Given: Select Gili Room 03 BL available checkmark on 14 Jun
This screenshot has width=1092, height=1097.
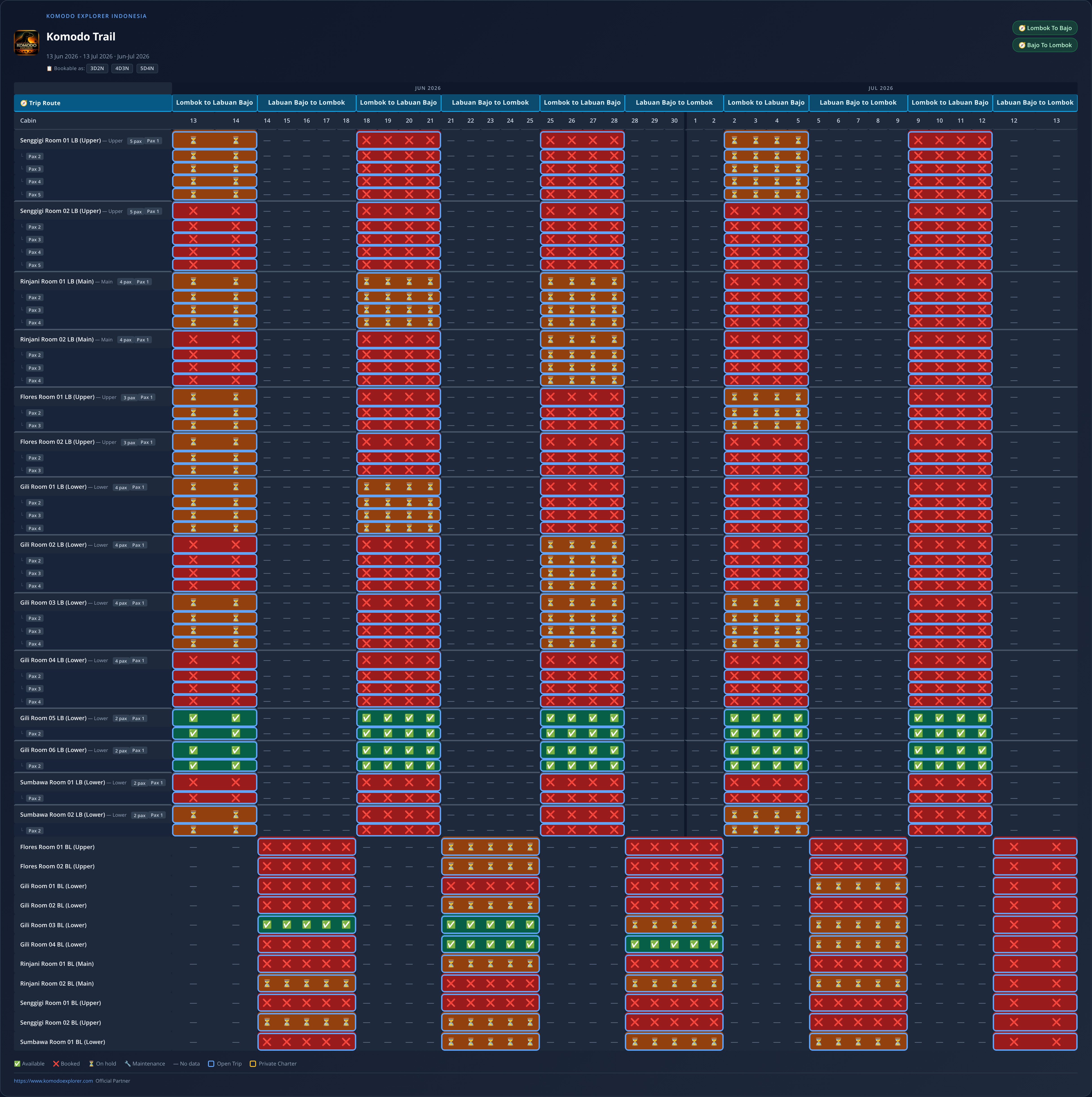Looking at the screenshot, I should pos(267,925).
